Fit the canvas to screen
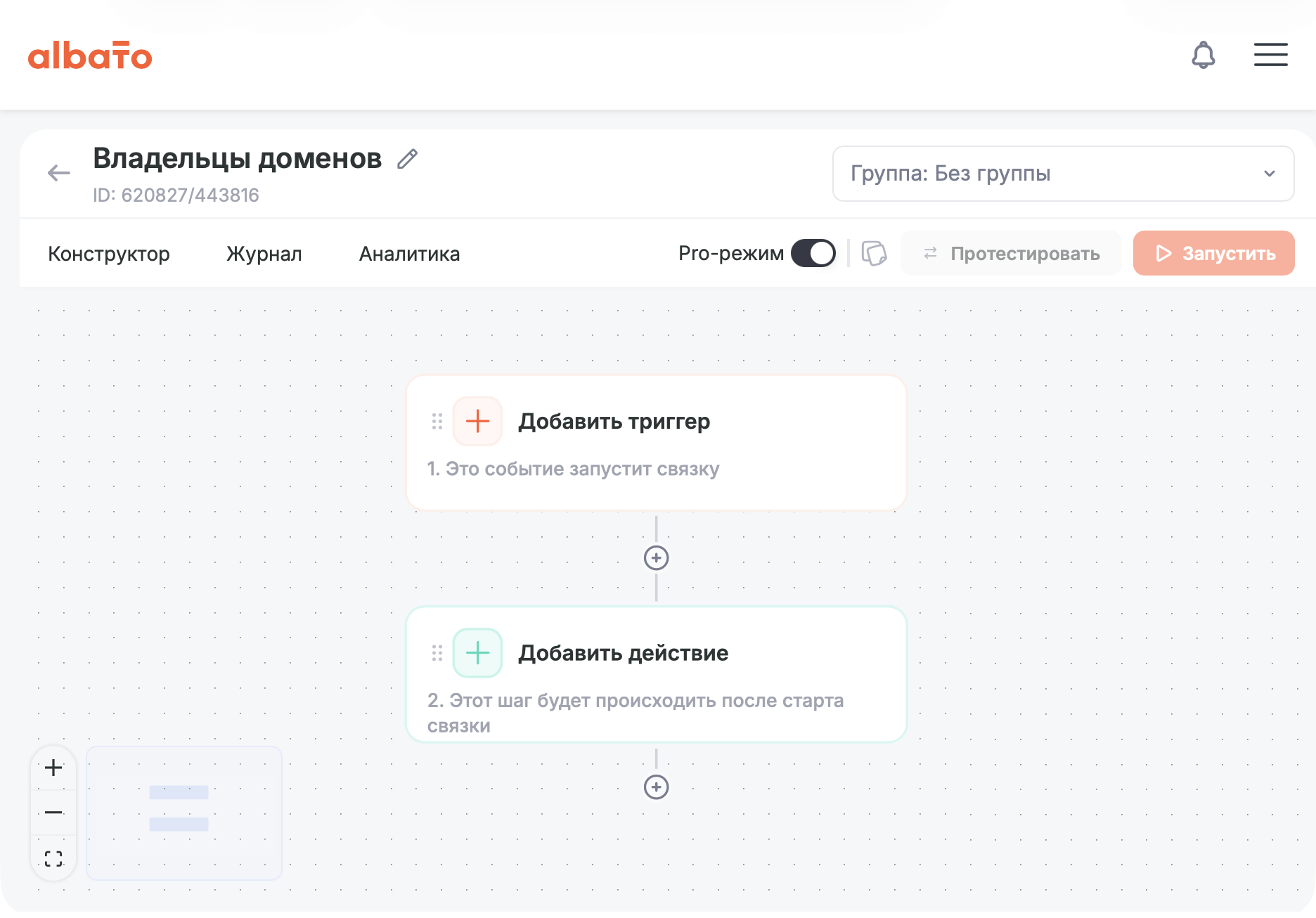Viewport: 1316px width, 918px height. coord(53,858)
